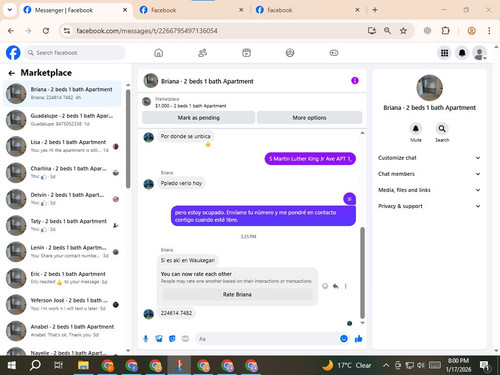Viewport: 500px width, 375px height.
Task: Go back using the Marketplace back arrow
Action: (x=12, y=73)
